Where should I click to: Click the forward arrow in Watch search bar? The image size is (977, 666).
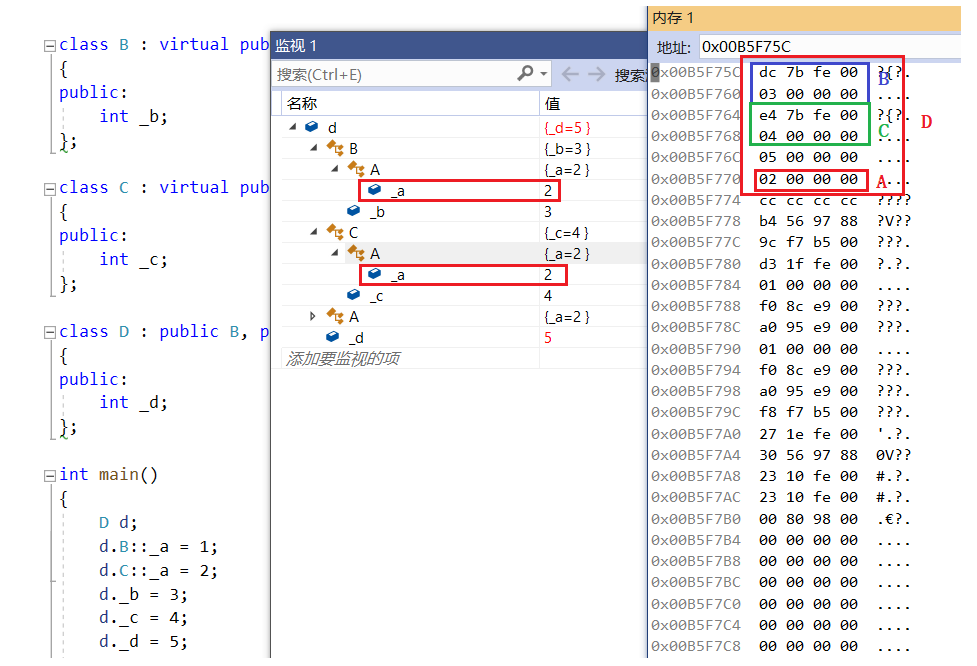pos(596,74)
